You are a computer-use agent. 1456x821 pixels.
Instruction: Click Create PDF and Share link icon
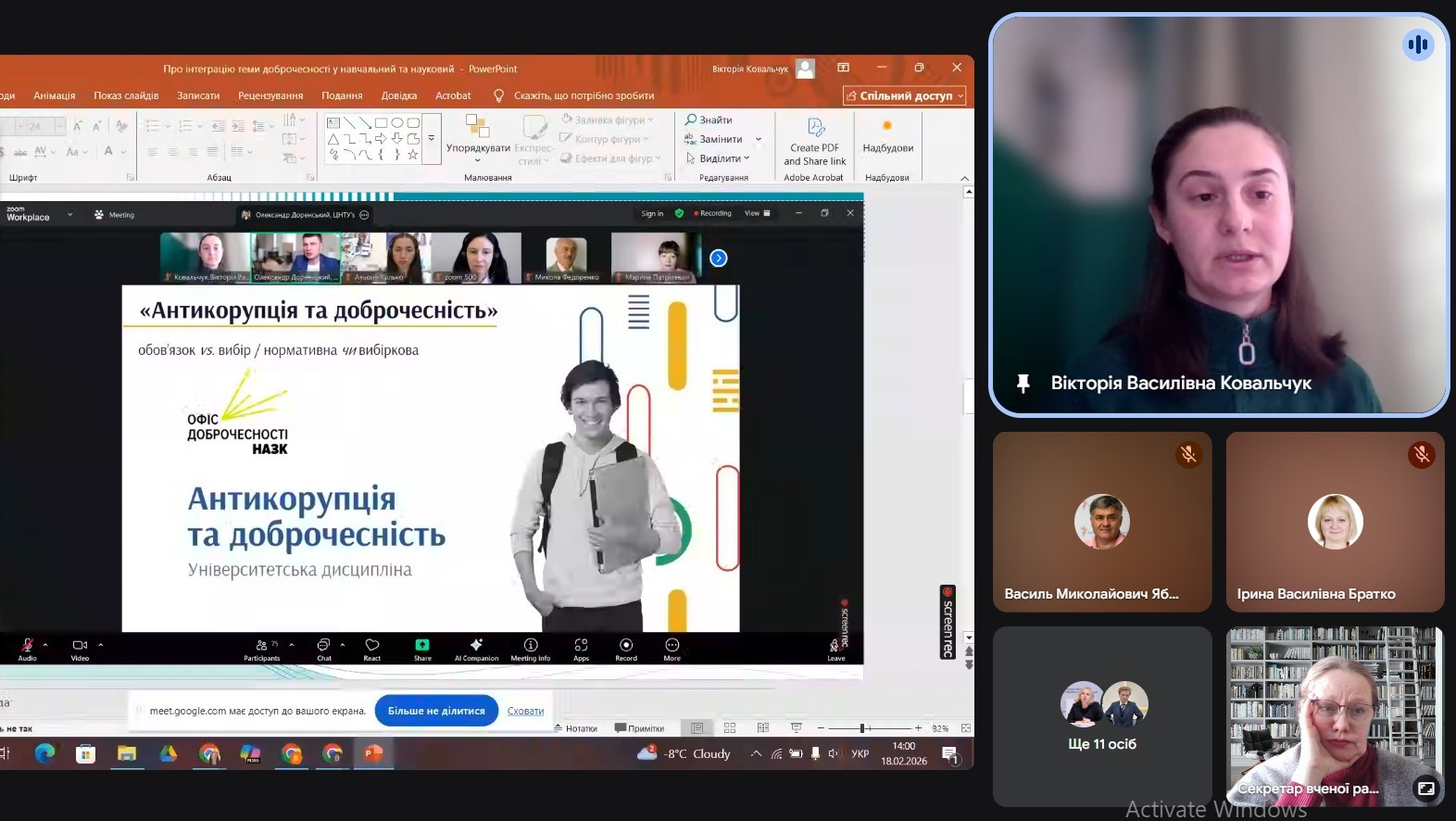pos(815,129)
